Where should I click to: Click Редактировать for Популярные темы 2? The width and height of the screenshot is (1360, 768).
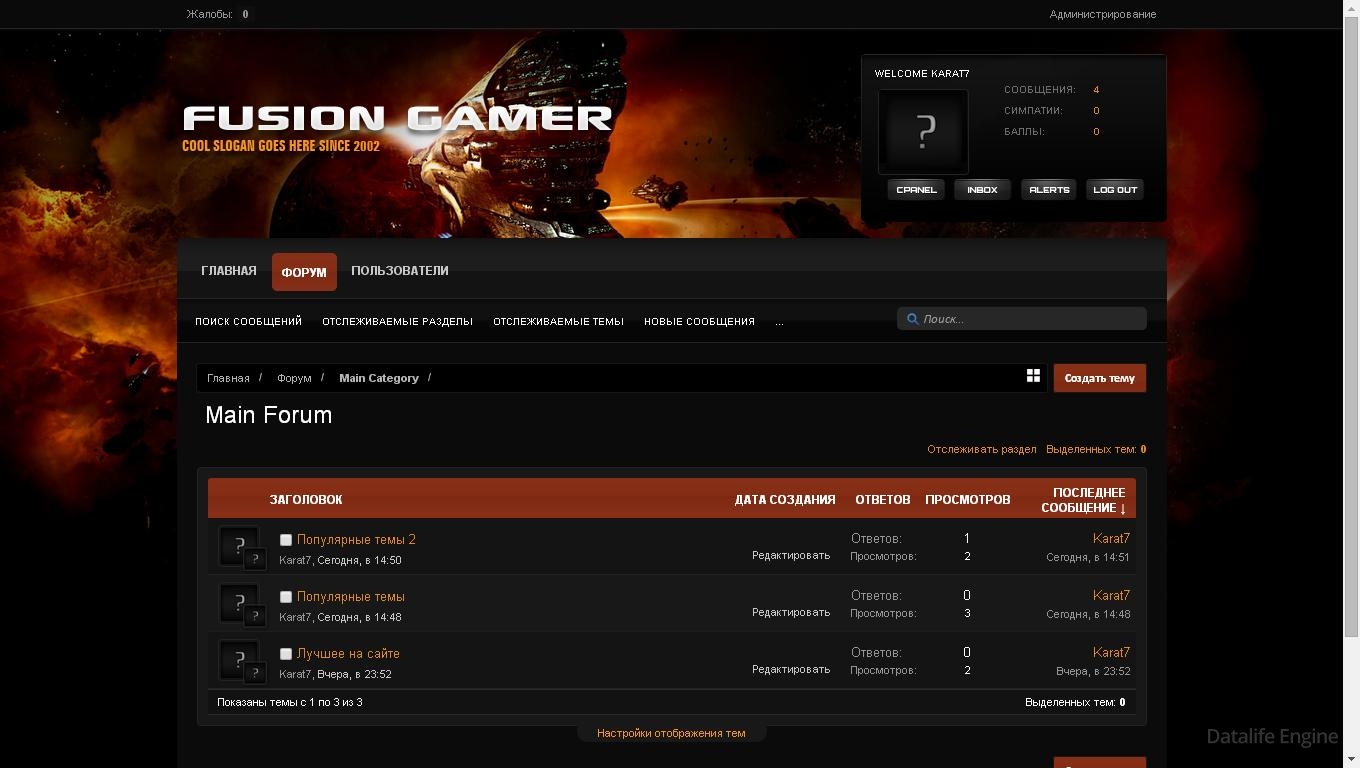[x=791, y=556]
